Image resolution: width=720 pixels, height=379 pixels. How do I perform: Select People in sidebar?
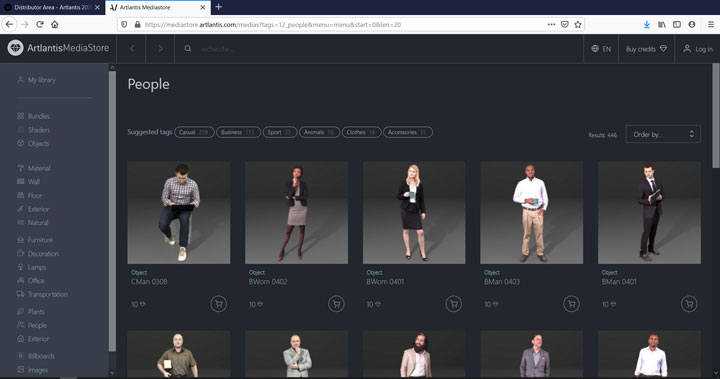pyautogui.click(x=32, y=325)
